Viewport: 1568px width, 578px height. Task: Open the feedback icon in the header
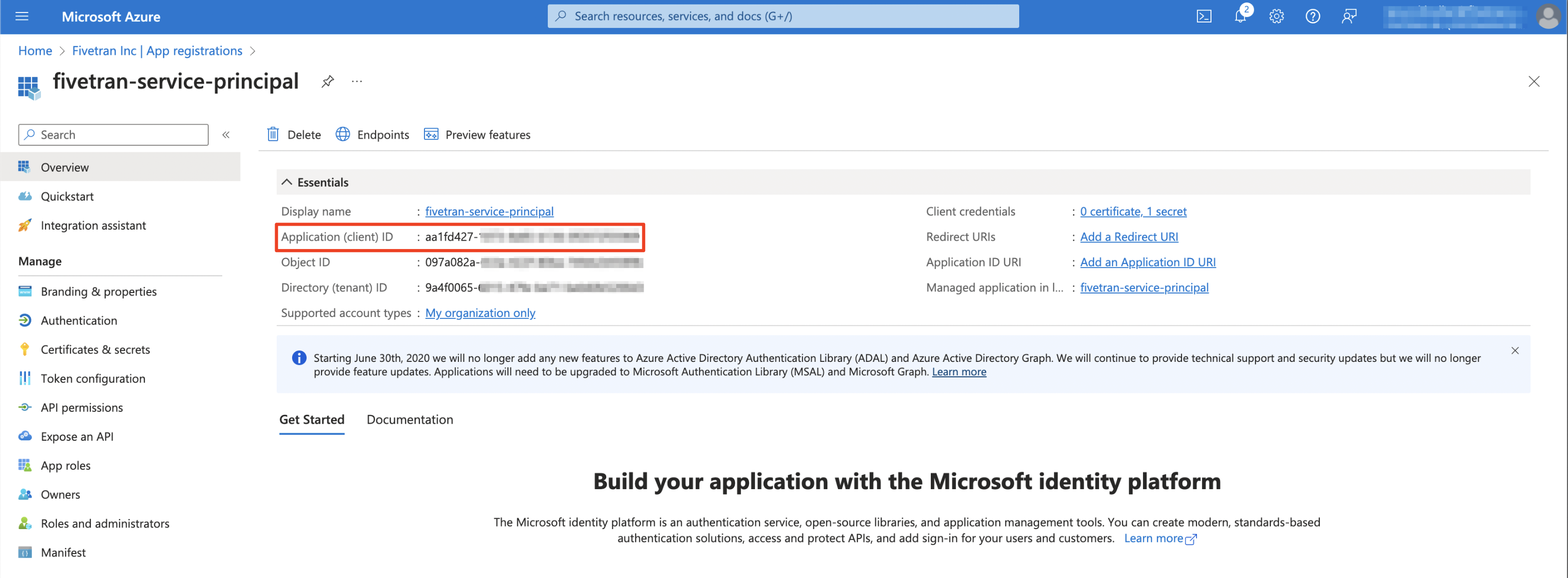pyautogui.click(x=1349, y=16)
